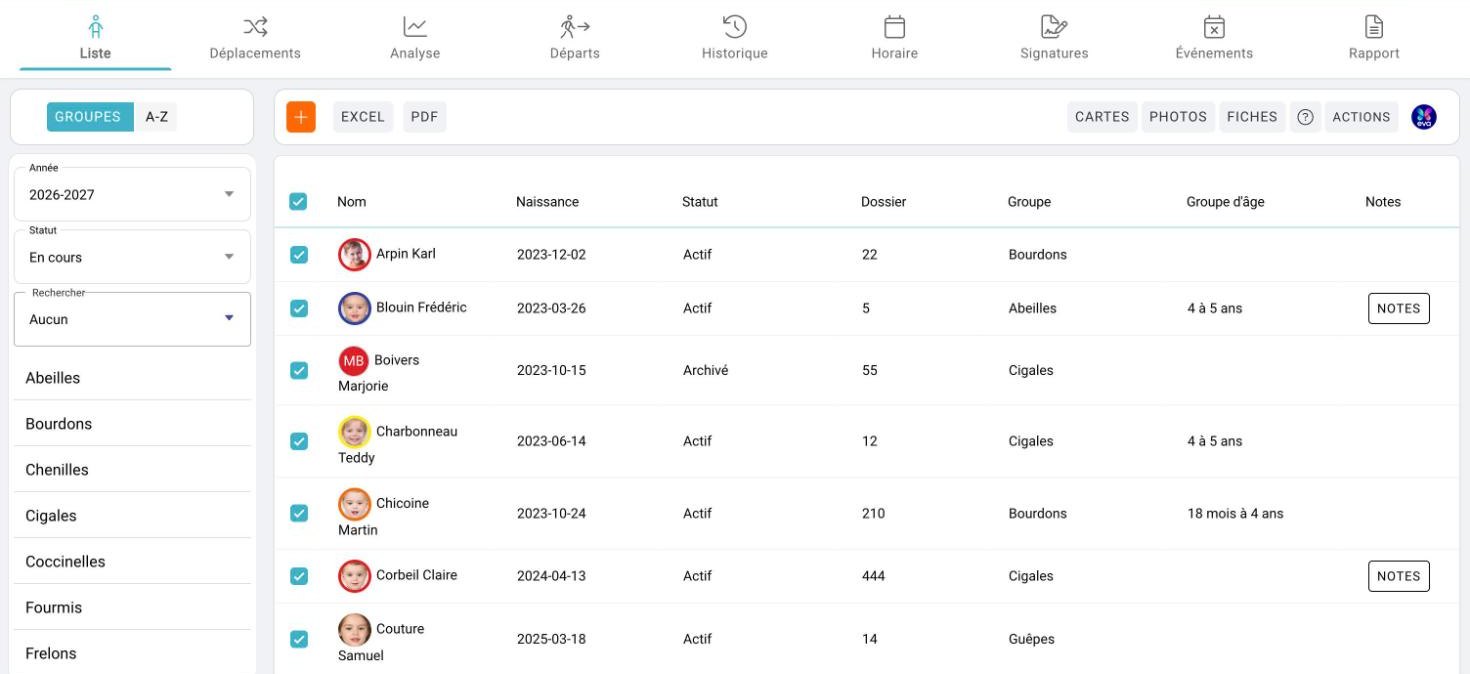Expand the Statut En cours dropdown
The height and width of the screenshot is (674, 1470).
click(x=132, y=257)
